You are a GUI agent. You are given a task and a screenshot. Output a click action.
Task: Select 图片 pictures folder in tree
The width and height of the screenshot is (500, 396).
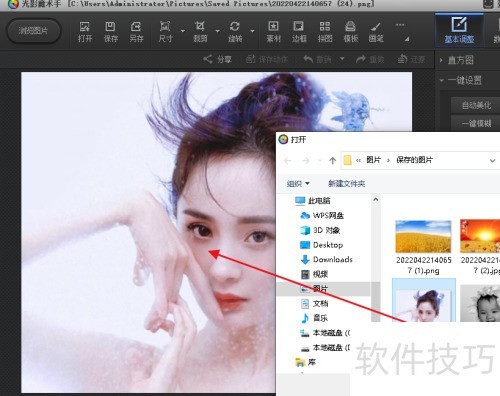pos(314,289)
